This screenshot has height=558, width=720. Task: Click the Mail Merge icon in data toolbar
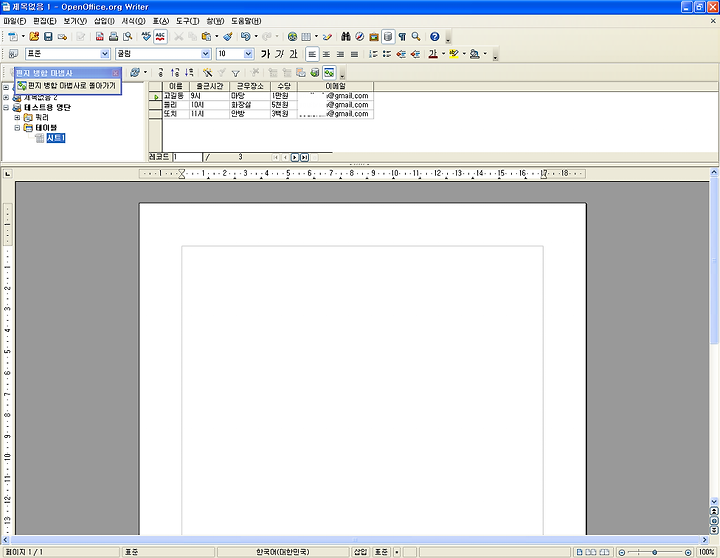tap(301, 73)
